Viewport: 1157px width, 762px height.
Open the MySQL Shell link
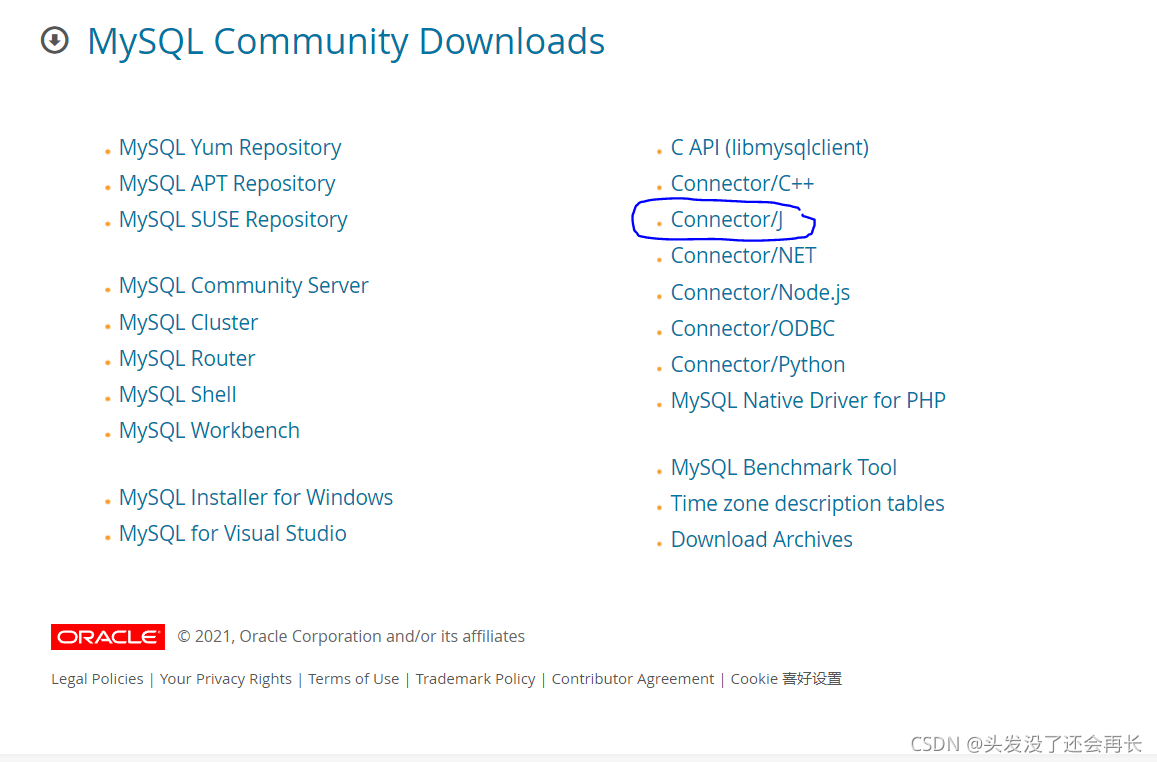(x=177, y=395)
